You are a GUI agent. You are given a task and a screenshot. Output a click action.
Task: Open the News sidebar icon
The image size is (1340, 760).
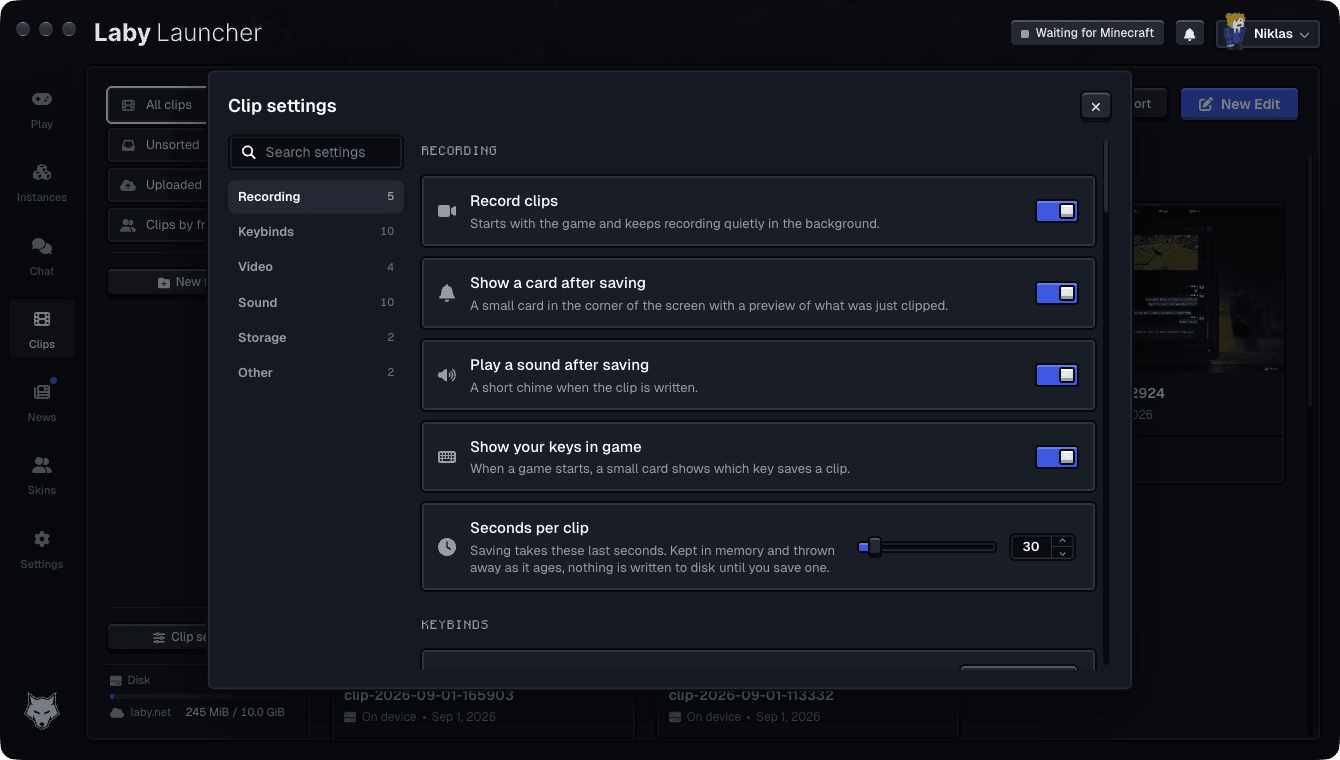coord(41,392)
